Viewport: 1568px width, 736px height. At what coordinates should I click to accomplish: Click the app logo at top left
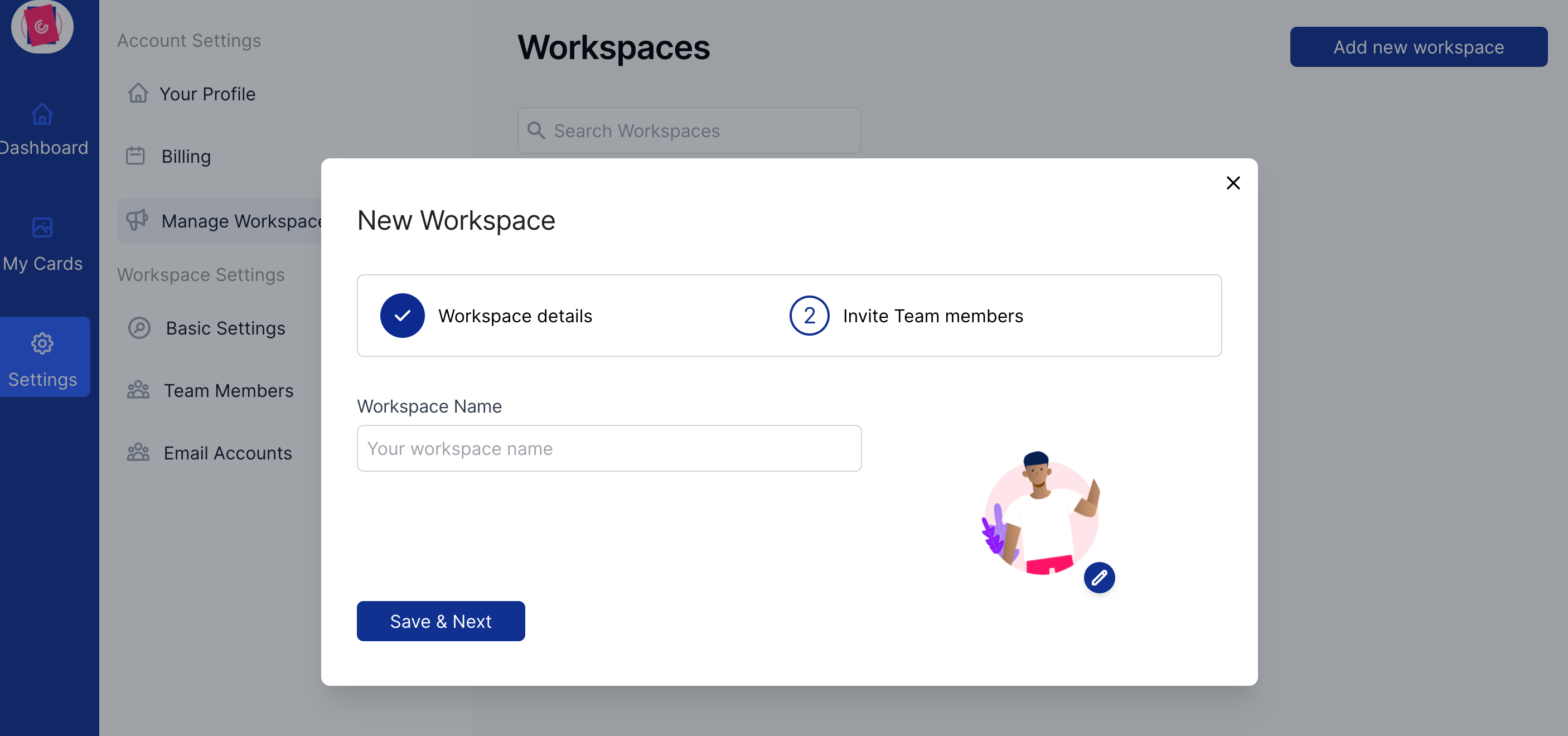[x=41, y=27]
